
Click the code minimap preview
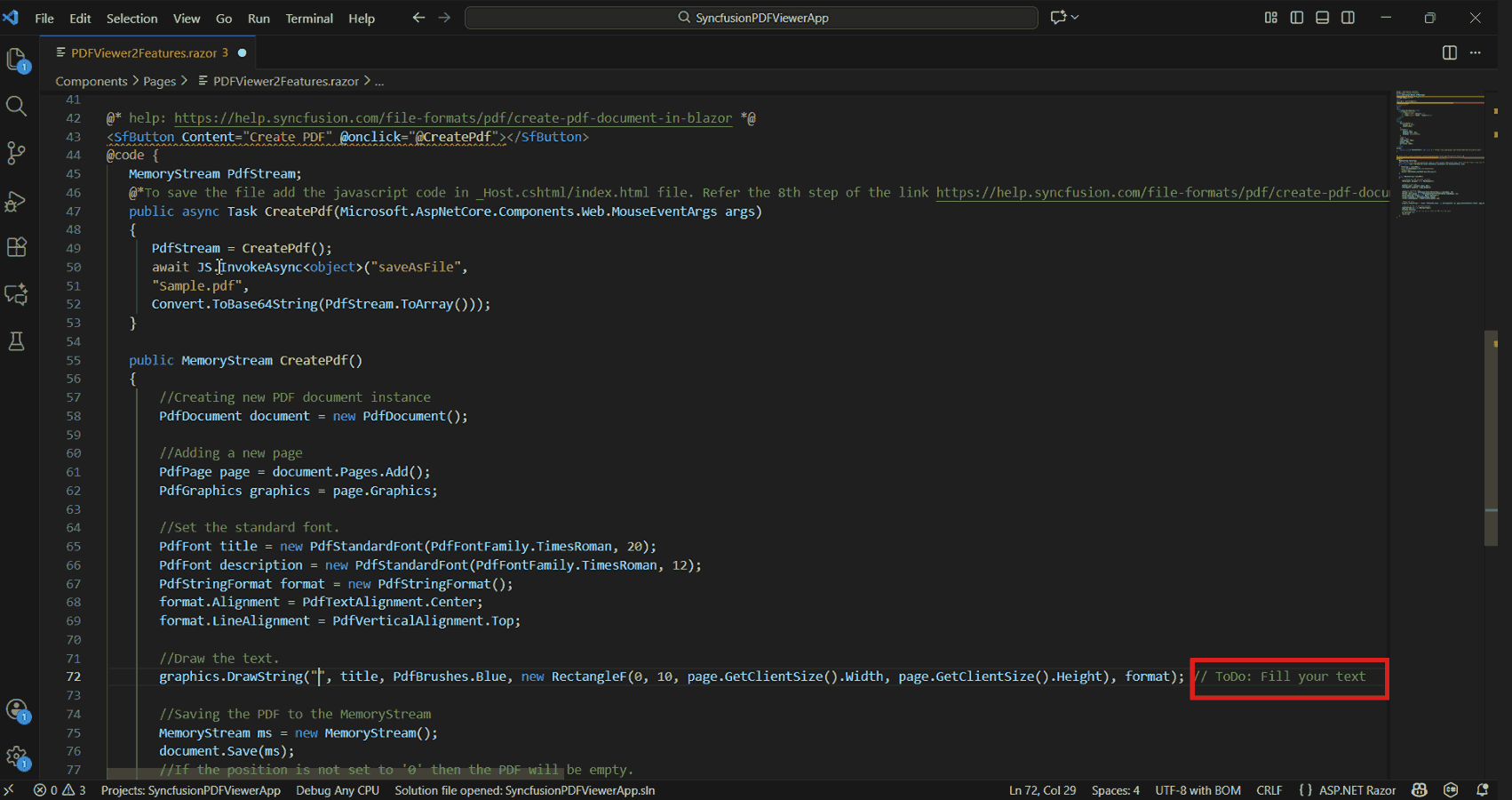[1439, 153]
